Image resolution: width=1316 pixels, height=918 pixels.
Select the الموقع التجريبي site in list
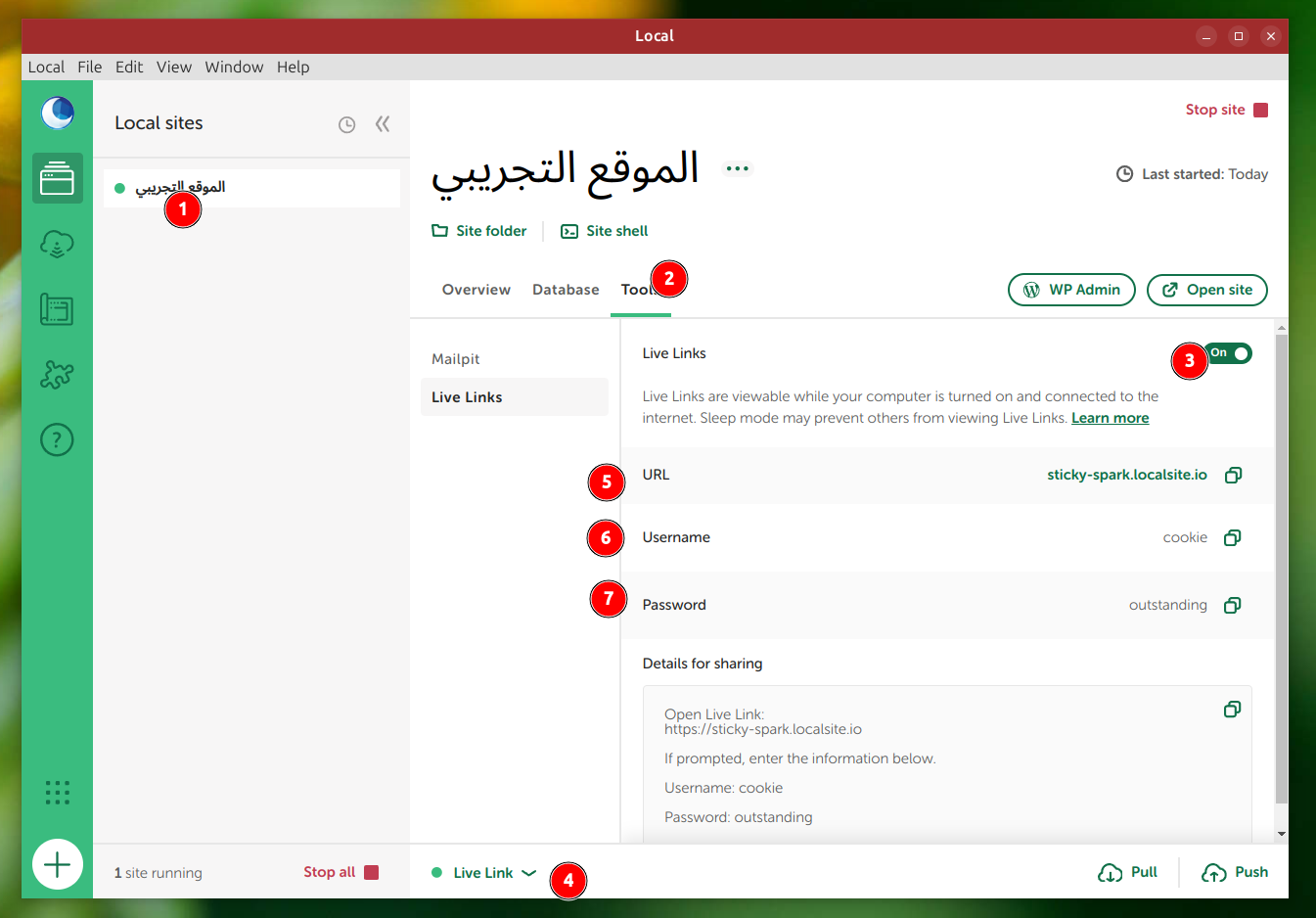(251, 188)
